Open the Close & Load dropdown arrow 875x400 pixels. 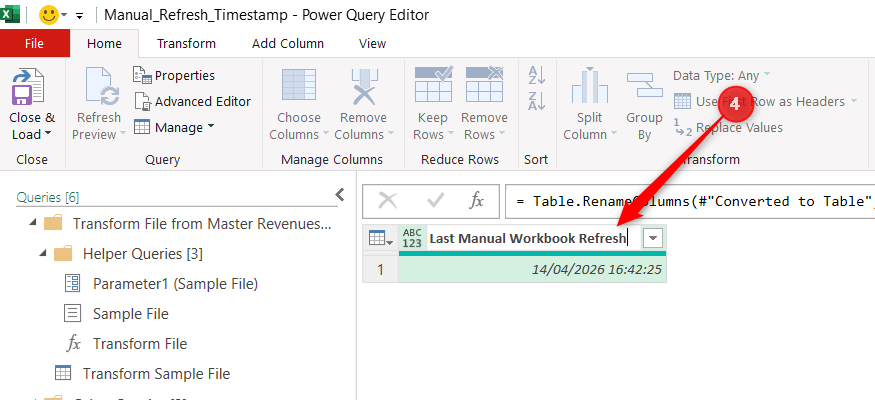(x=47, y=134)
